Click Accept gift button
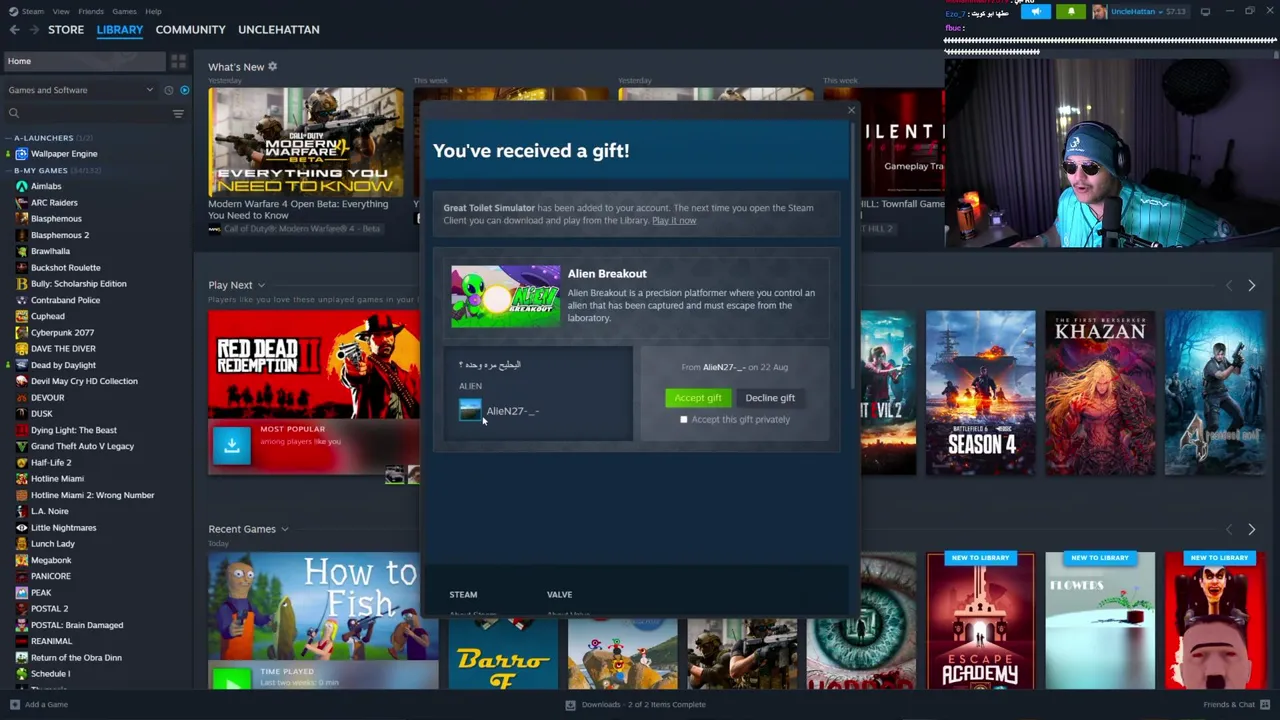The height and width of the screenshot is (720, 1280). click(698, 398)
